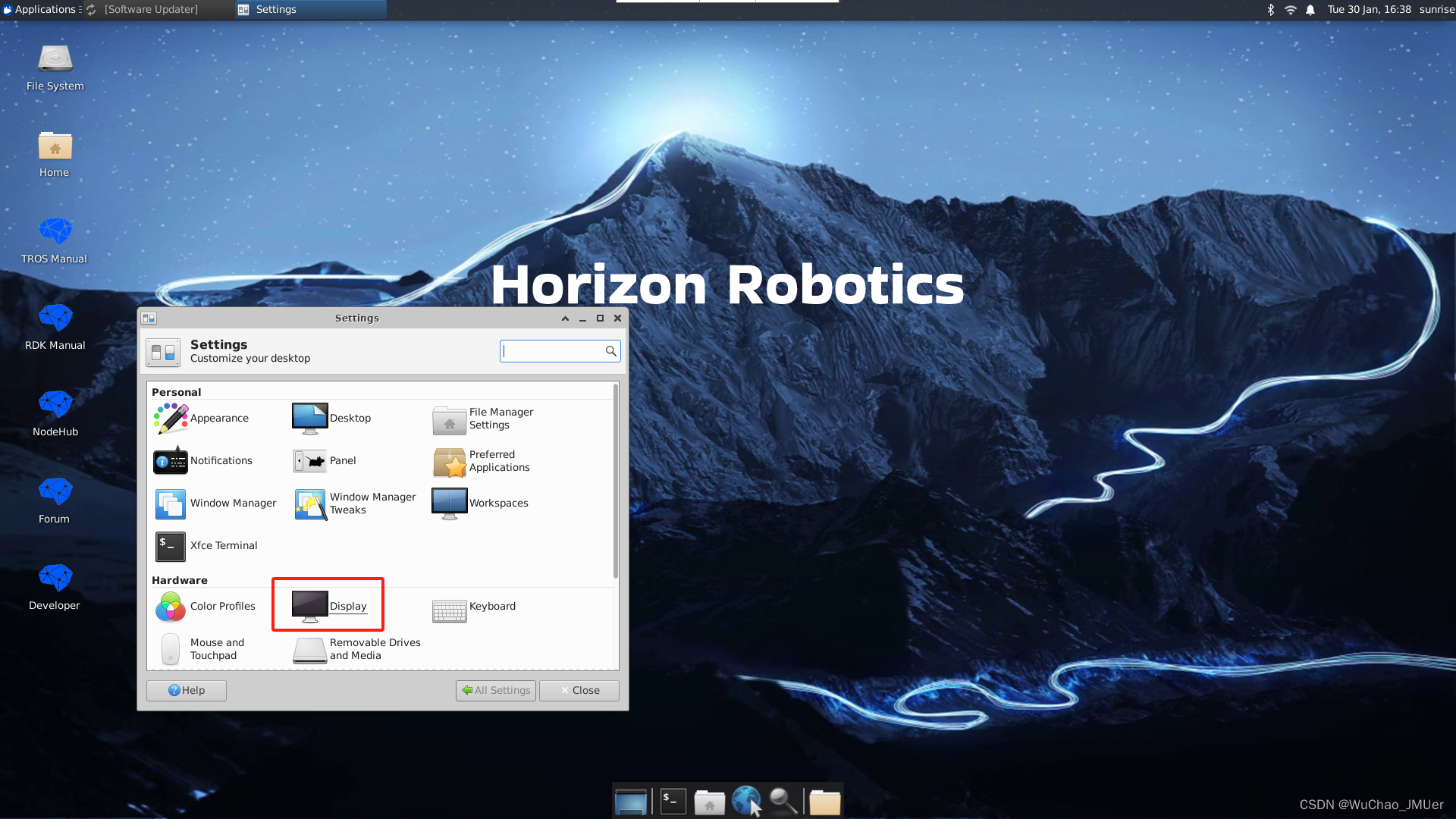Open the Desktop settings

(x=332, y=418)
